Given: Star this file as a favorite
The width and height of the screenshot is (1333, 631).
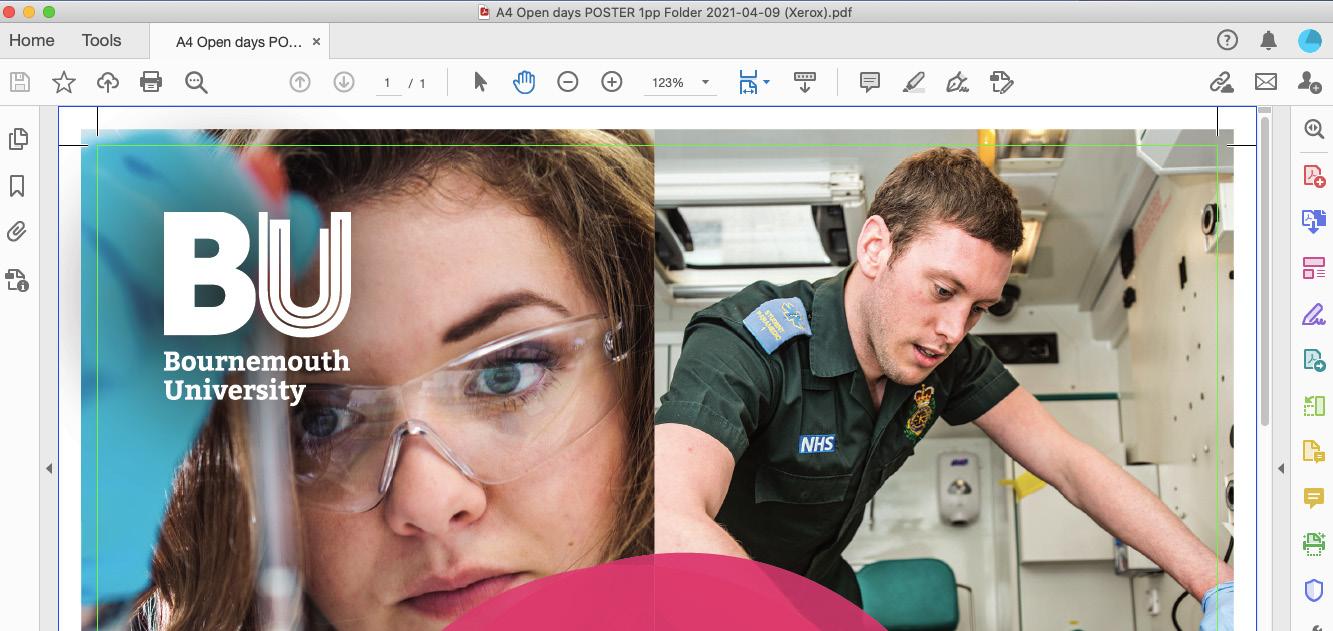Looking at the screenshot, I should 64,82.
